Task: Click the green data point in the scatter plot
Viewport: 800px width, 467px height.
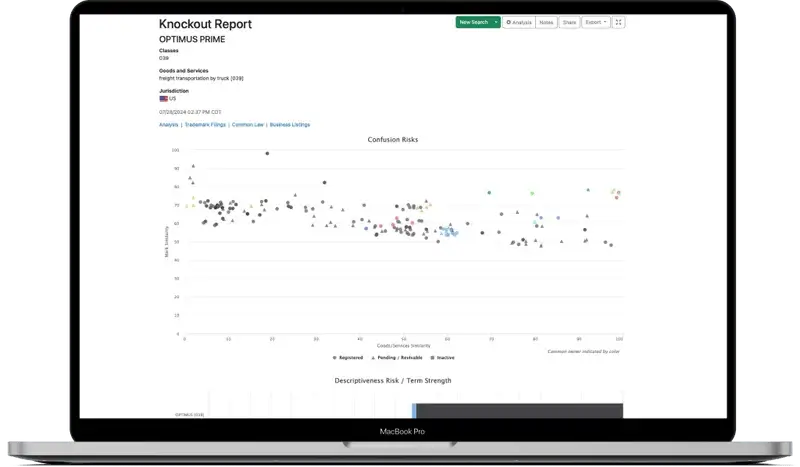Action: coord(489,192)
